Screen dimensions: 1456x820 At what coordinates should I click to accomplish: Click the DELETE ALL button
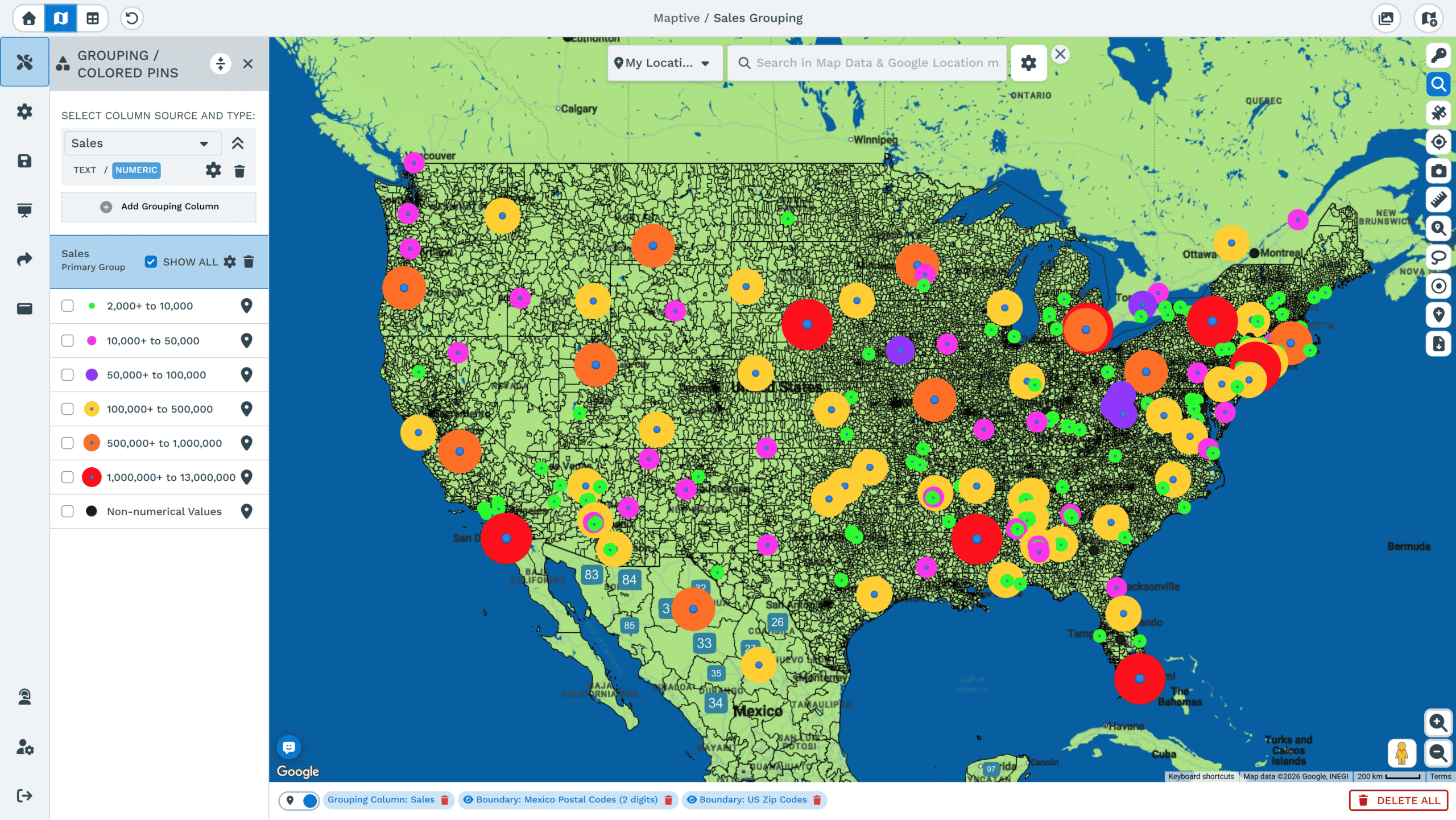1399,800
